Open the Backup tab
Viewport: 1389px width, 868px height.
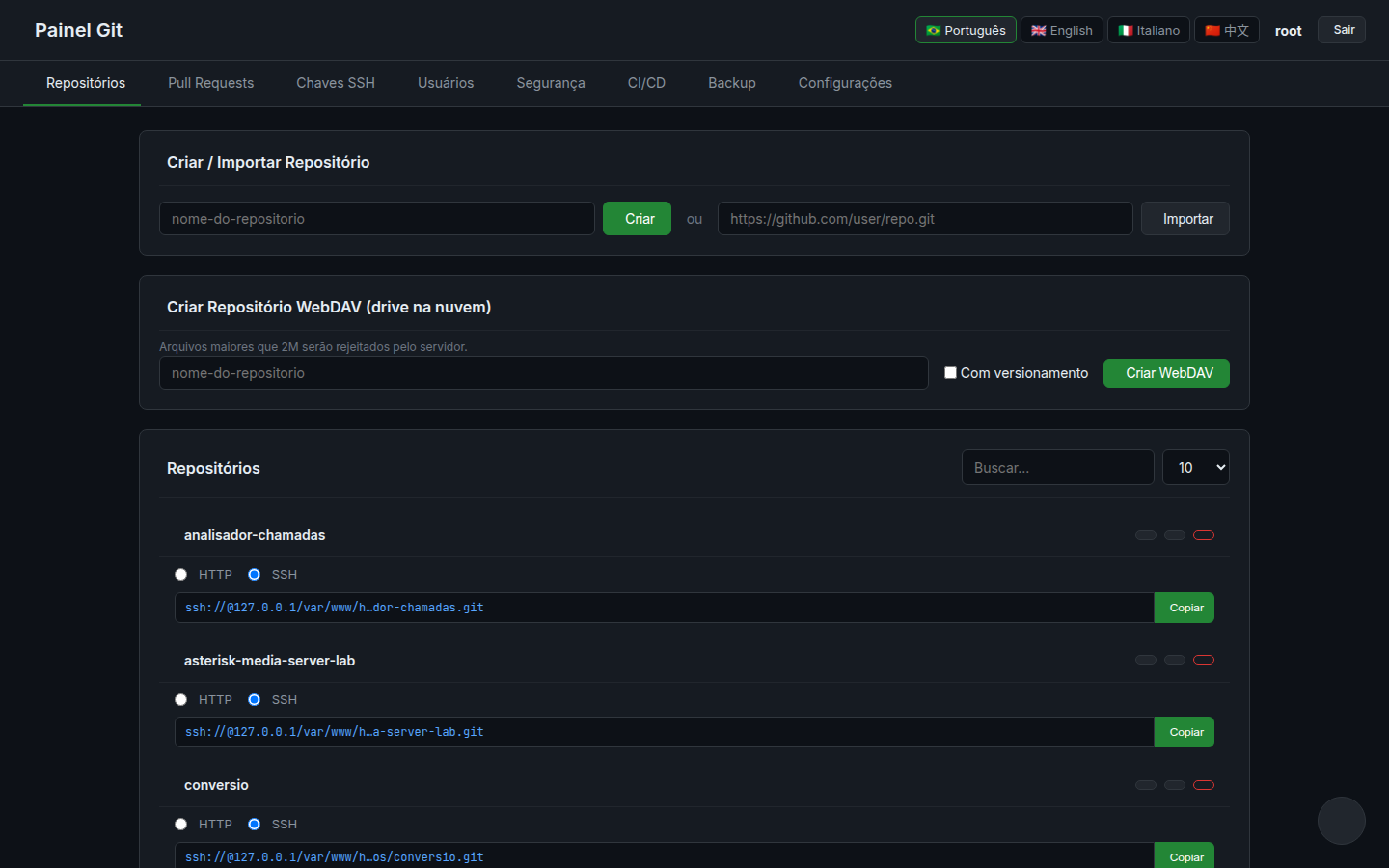click(732, 83)
